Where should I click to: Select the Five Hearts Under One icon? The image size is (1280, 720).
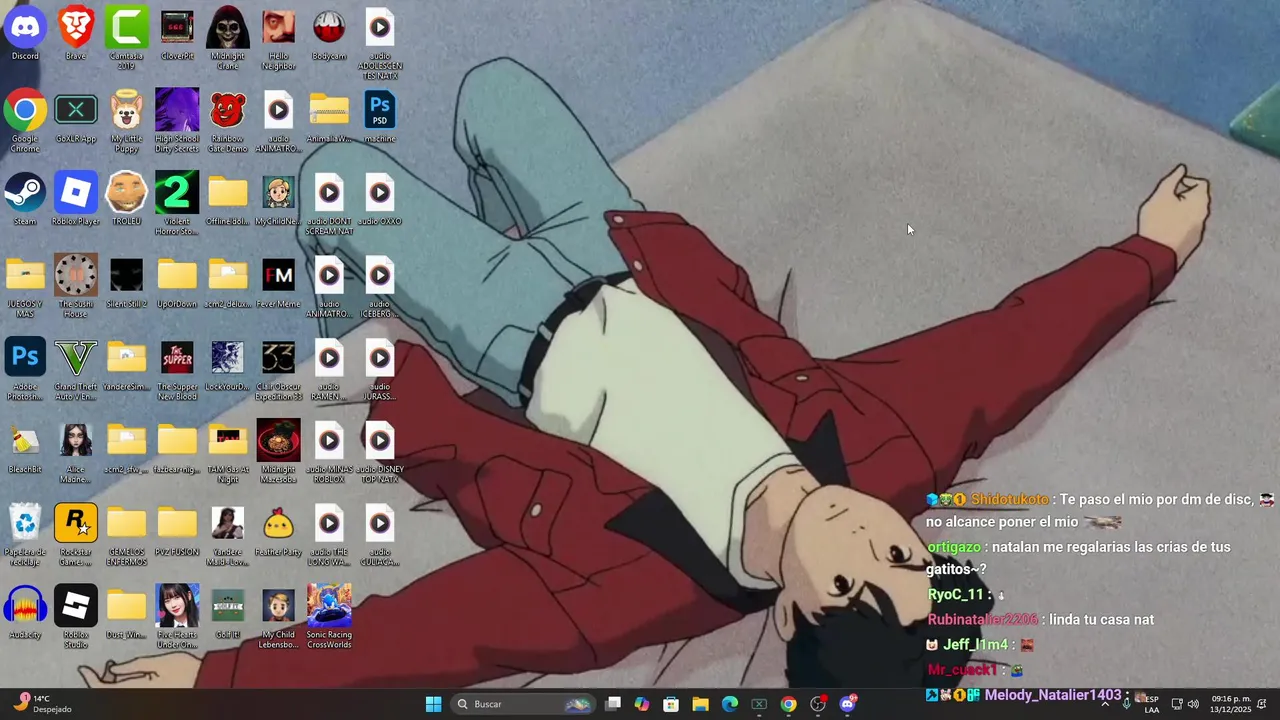(177, 617)
